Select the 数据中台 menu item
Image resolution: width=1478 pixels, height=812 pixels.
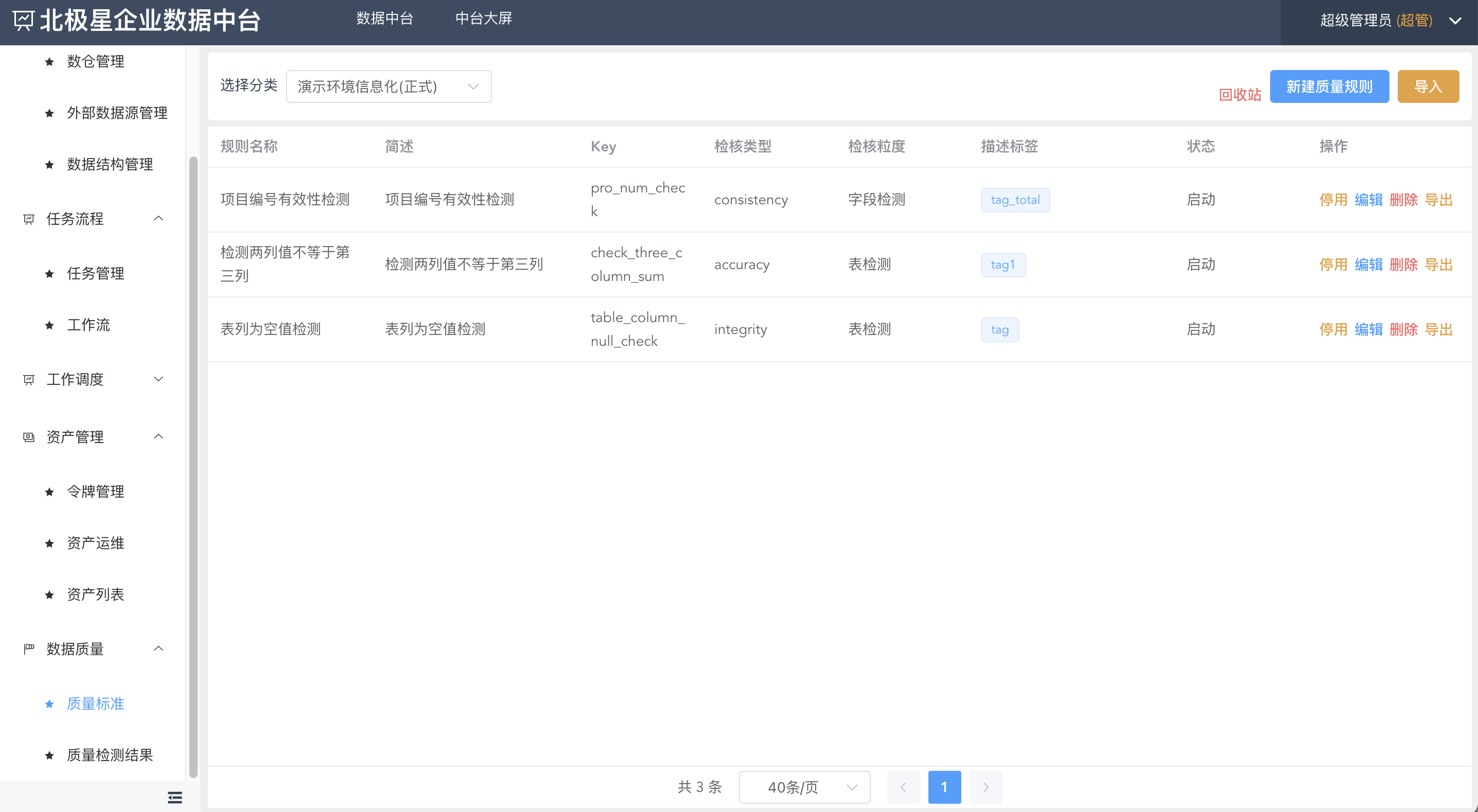click(x=384, y=19)
